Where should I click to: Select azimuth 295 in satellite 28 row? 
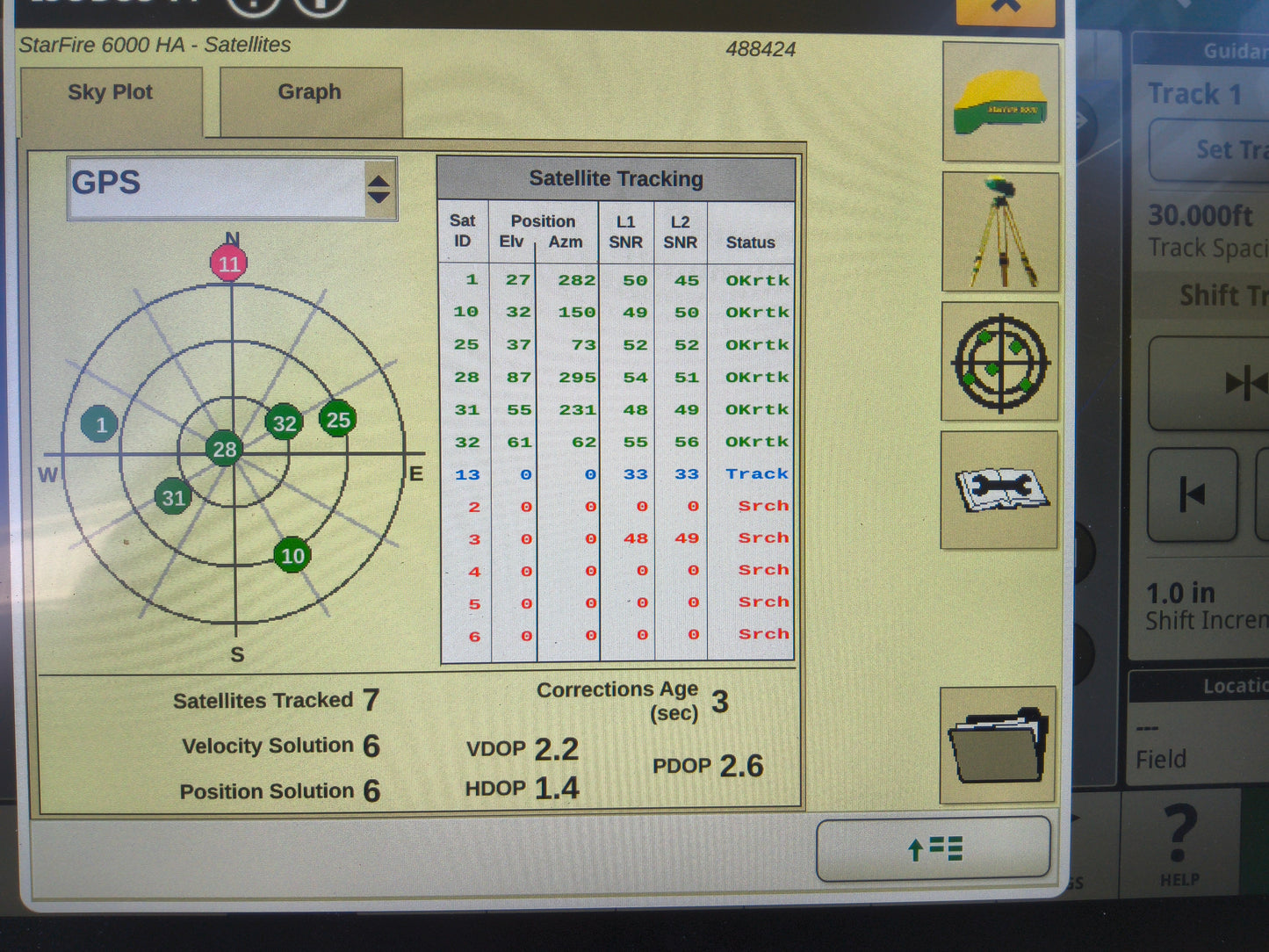click(x=577, y=378)
